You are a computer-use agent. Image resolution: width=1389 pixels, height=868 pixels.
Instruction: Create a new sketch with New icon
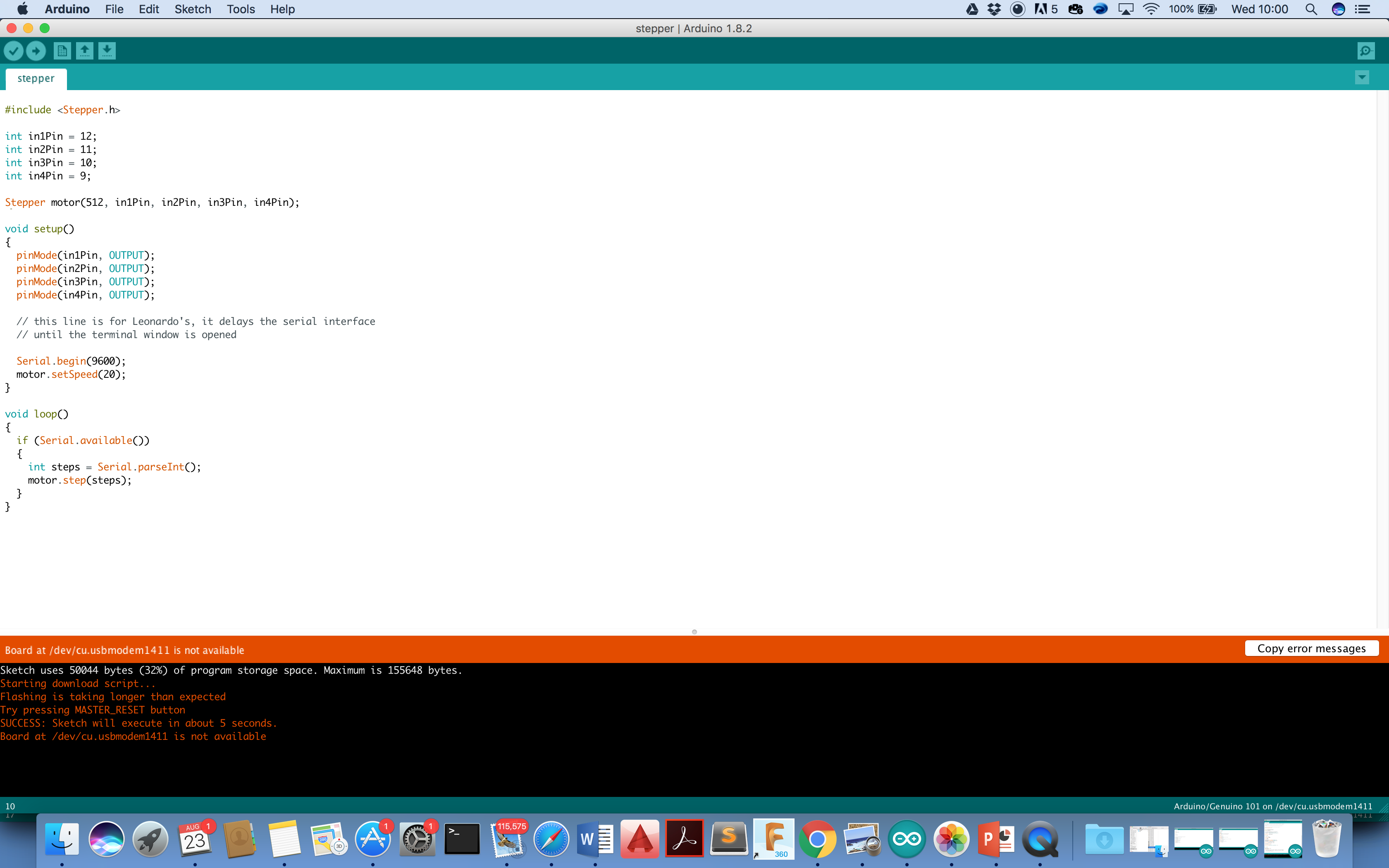click(62, 51)
